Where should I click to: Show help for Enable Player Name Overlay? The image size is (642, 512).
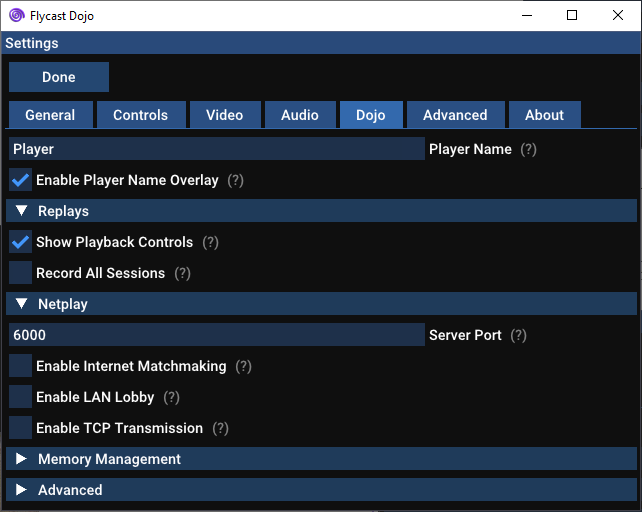click(235, 180)
